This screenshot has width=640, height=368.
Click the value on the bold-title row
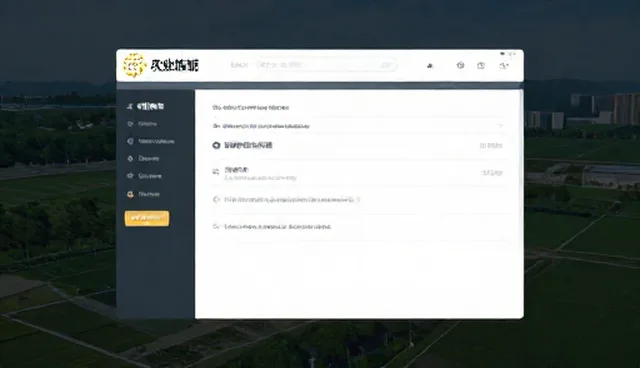(x=491, y=145)
